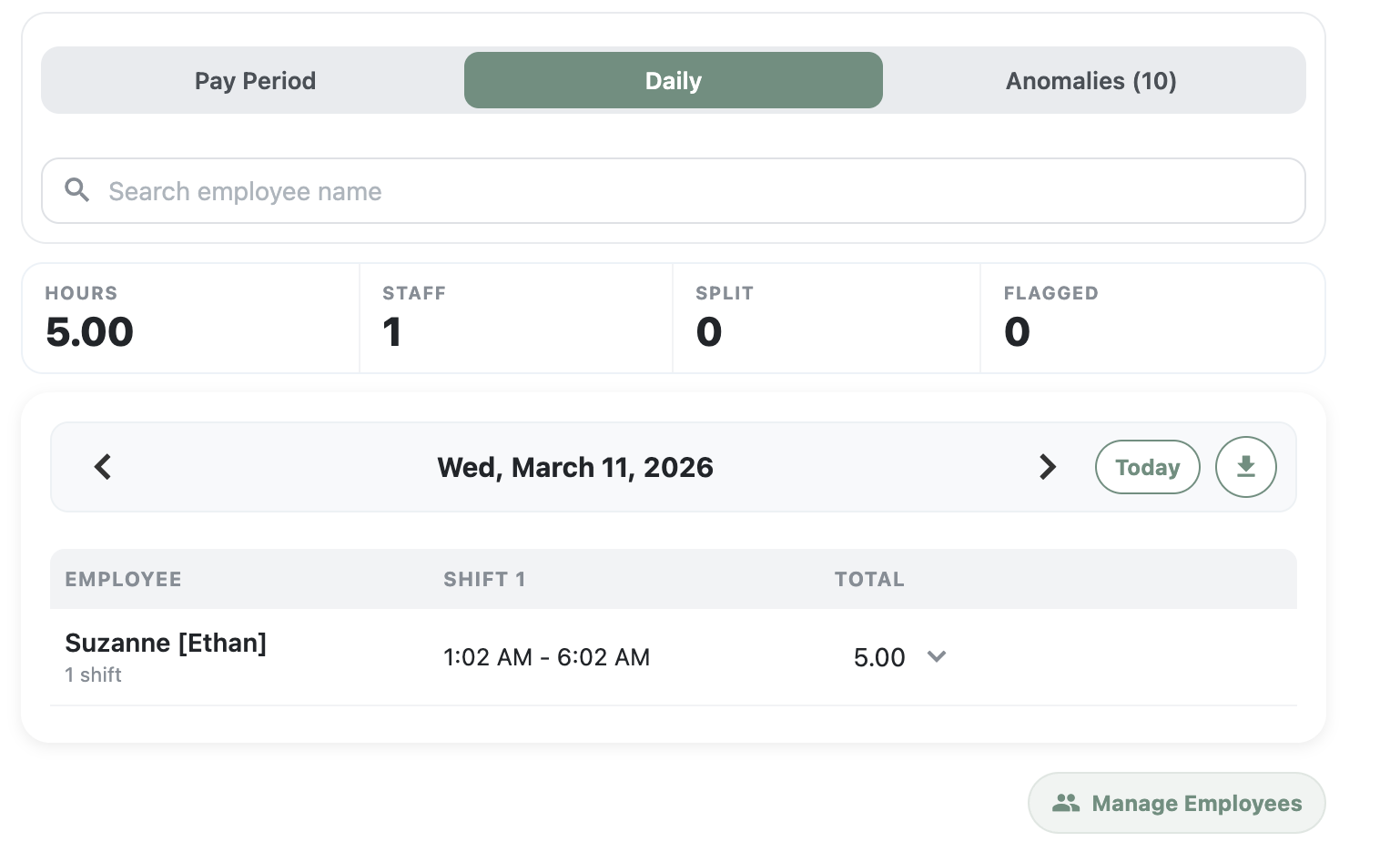
Task: Expand Suzanne's shift details chevron
Action: click(937, 656)
